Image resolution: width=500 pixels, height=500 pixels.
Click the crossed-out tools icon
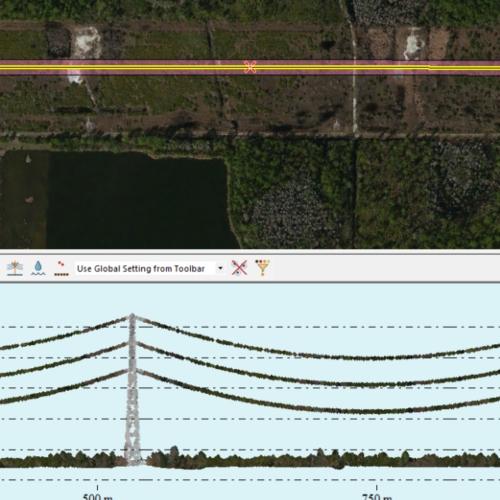(239, 268)
